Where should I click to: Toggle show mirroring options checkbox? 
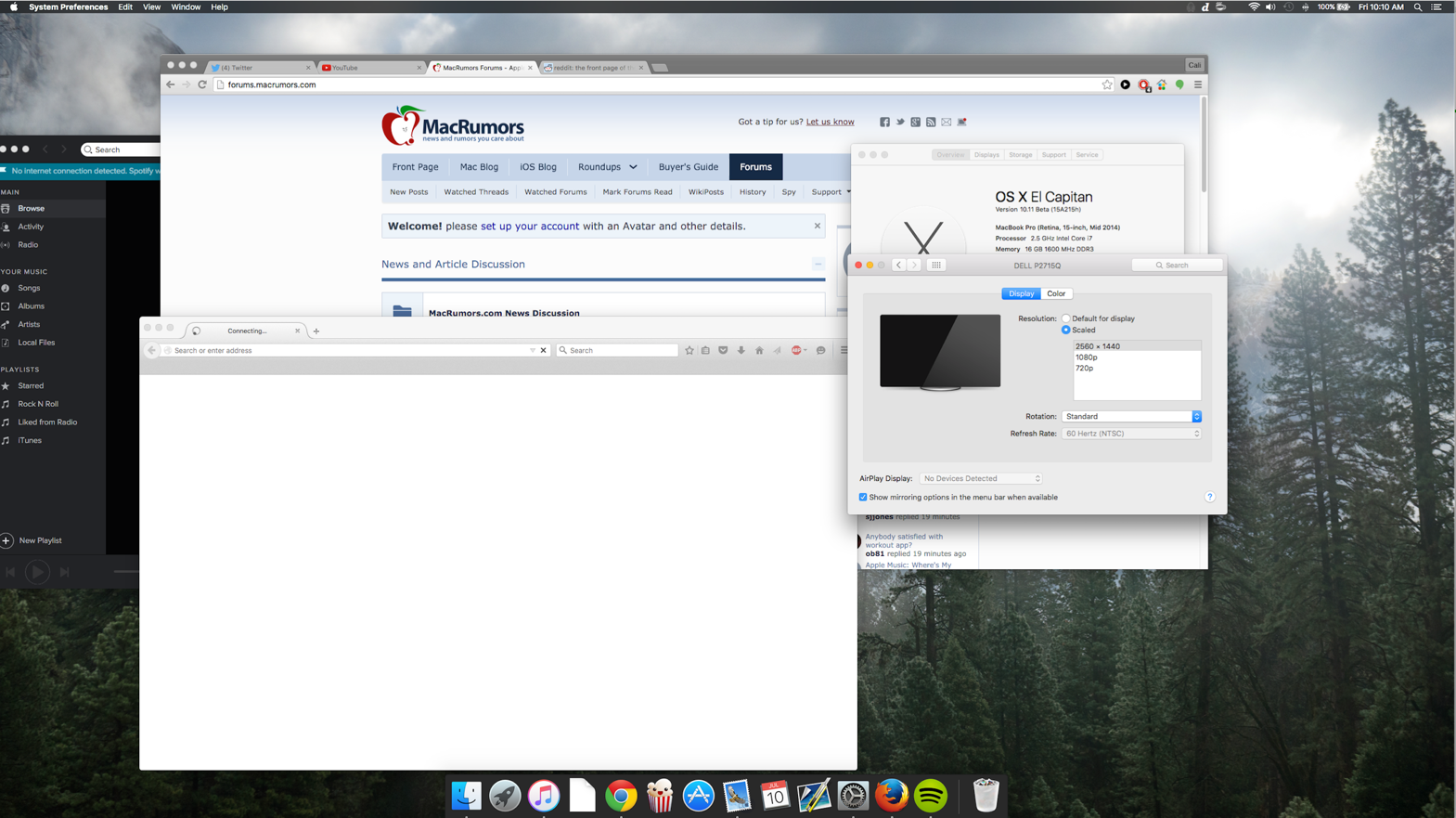pyautogui.click(x=863, y=498)
